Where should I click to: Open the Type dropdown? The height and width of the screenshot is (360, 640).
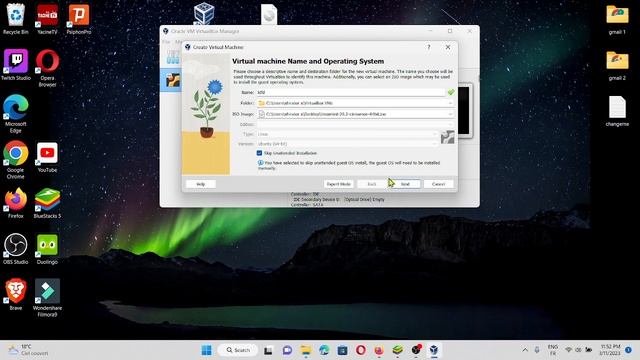pos(434,134)
